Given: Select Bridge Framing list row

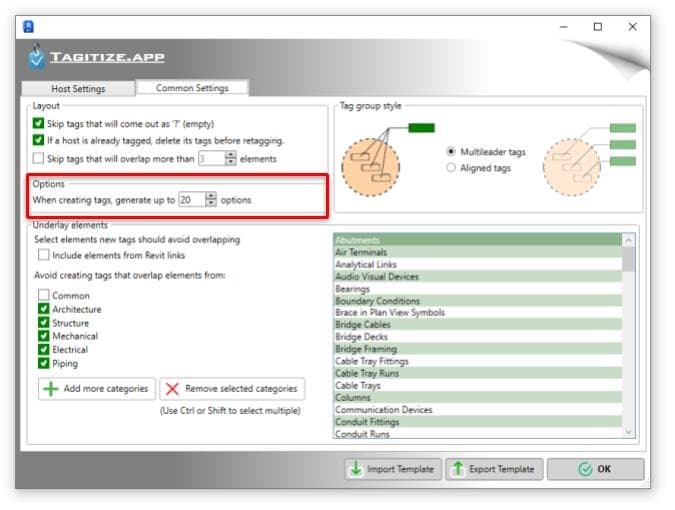Looking at the screenshot, I should tap(478, 349).
